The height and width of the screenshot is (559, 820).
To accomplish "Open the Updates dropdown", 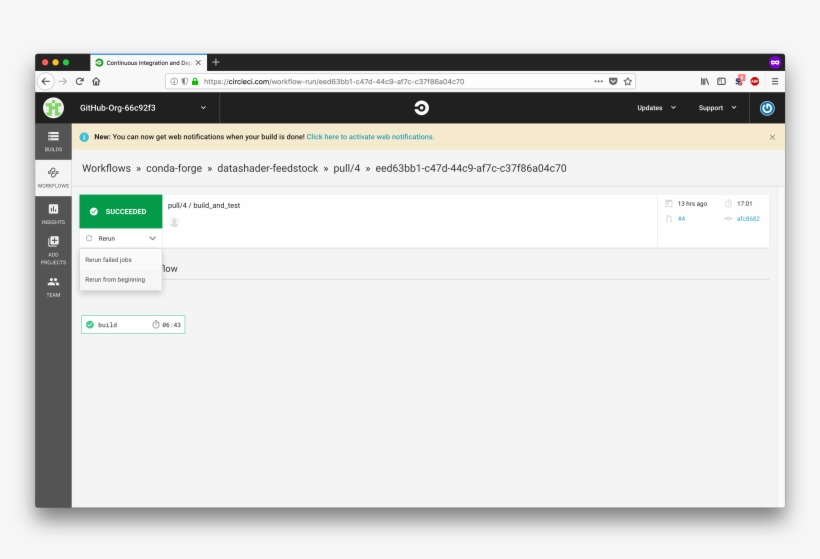I will click(656, 108).
